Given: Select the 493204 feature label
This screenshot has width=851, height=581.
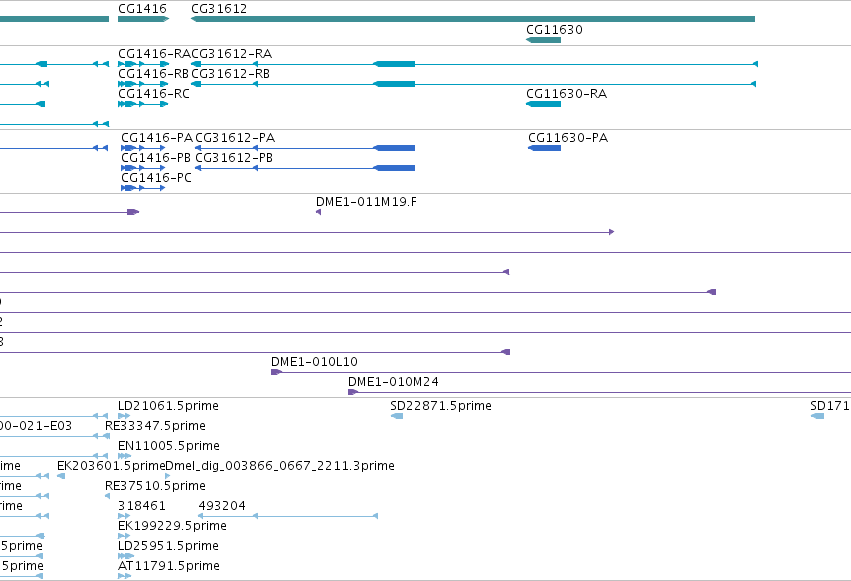Looking at the screenshot, I should click(222, 506).
